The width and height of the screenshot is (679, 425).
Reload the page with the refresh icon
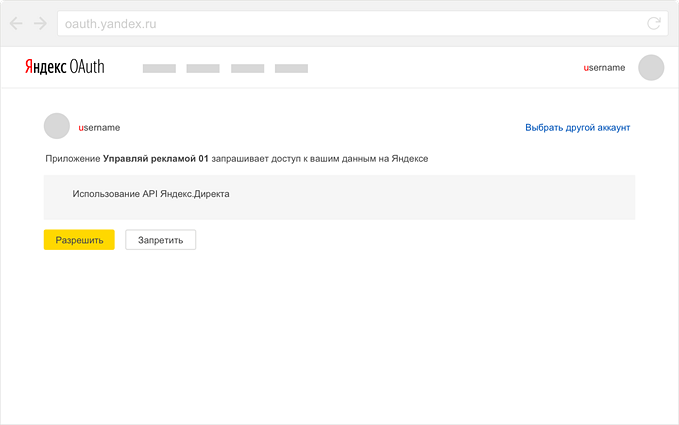click(x=654, y=23)
